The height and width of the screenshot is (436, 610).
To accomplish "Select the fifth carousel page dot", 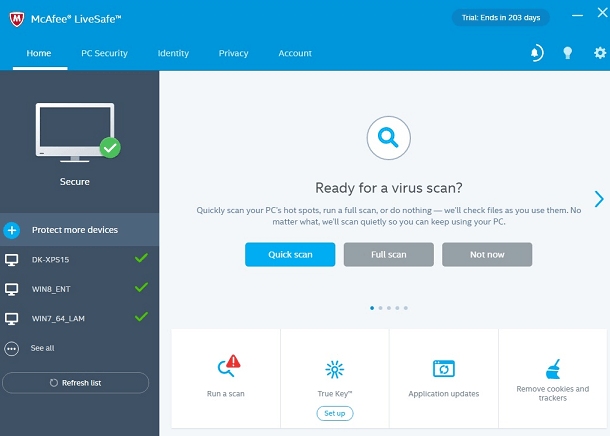I will click(x=406, y=308).
